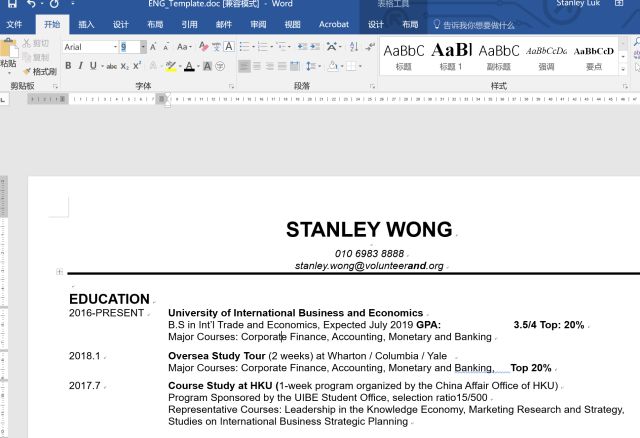Increase the font size with the grow A
This screenshot has height=438, width=640.
[x=153, y=47]
